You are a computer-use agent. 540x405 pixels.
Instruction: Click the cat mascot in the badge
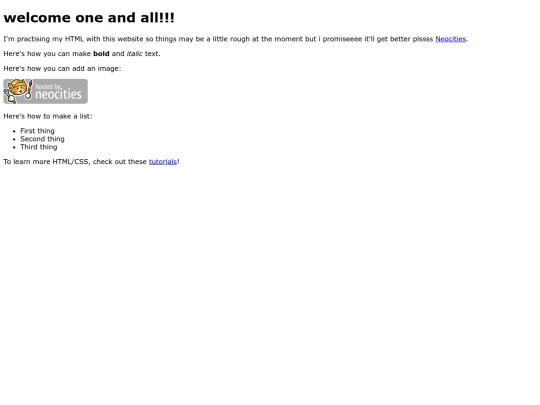[17, 91]
